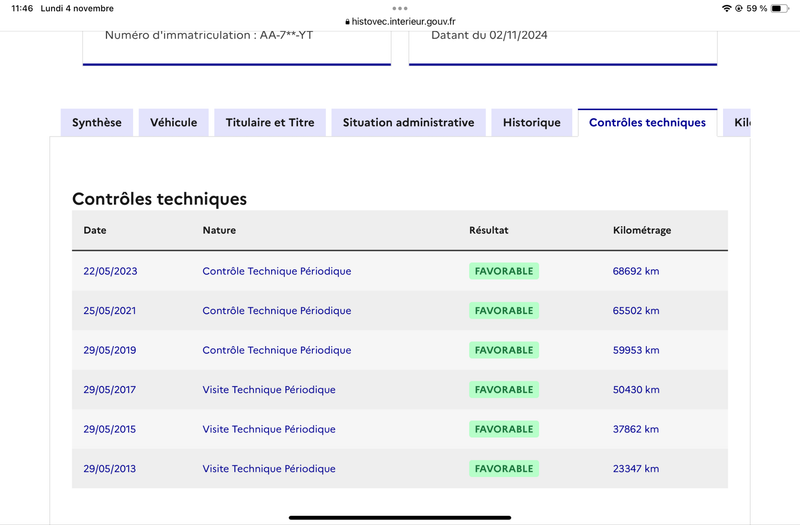This screenshot has height=525, width=800.
Task: Select the 68692 km mileage value
Action: click(636, 271)
